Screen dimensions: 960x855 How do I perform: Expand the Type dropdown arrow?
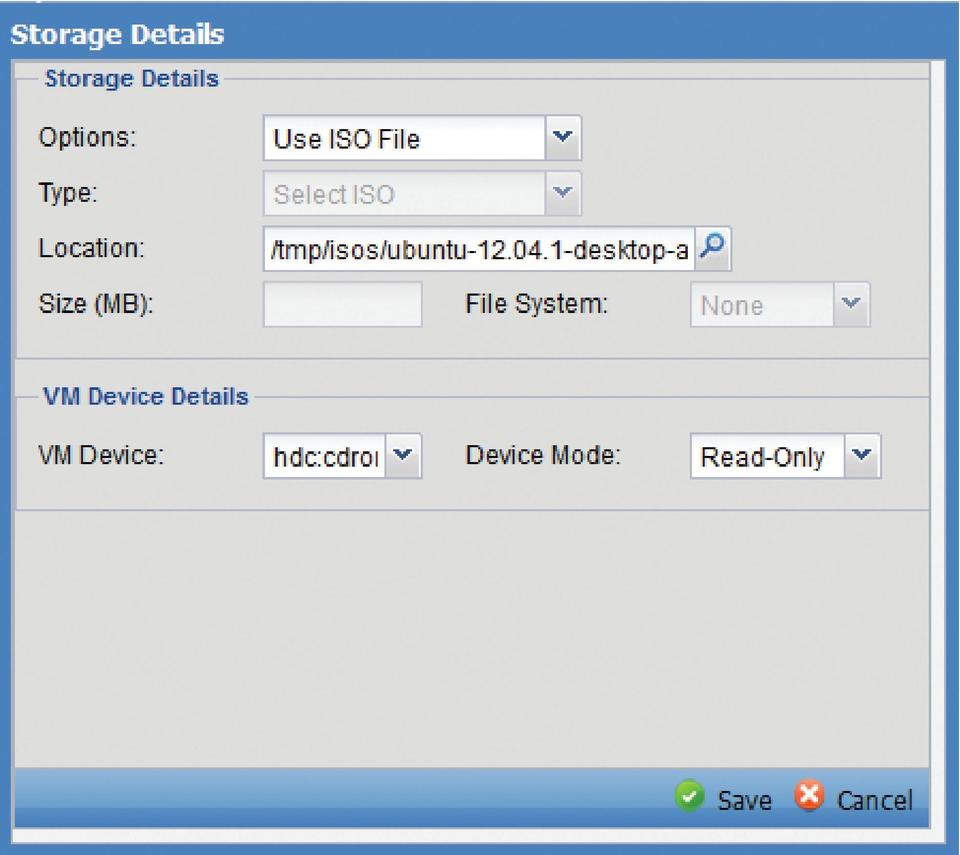pos(563,193)
